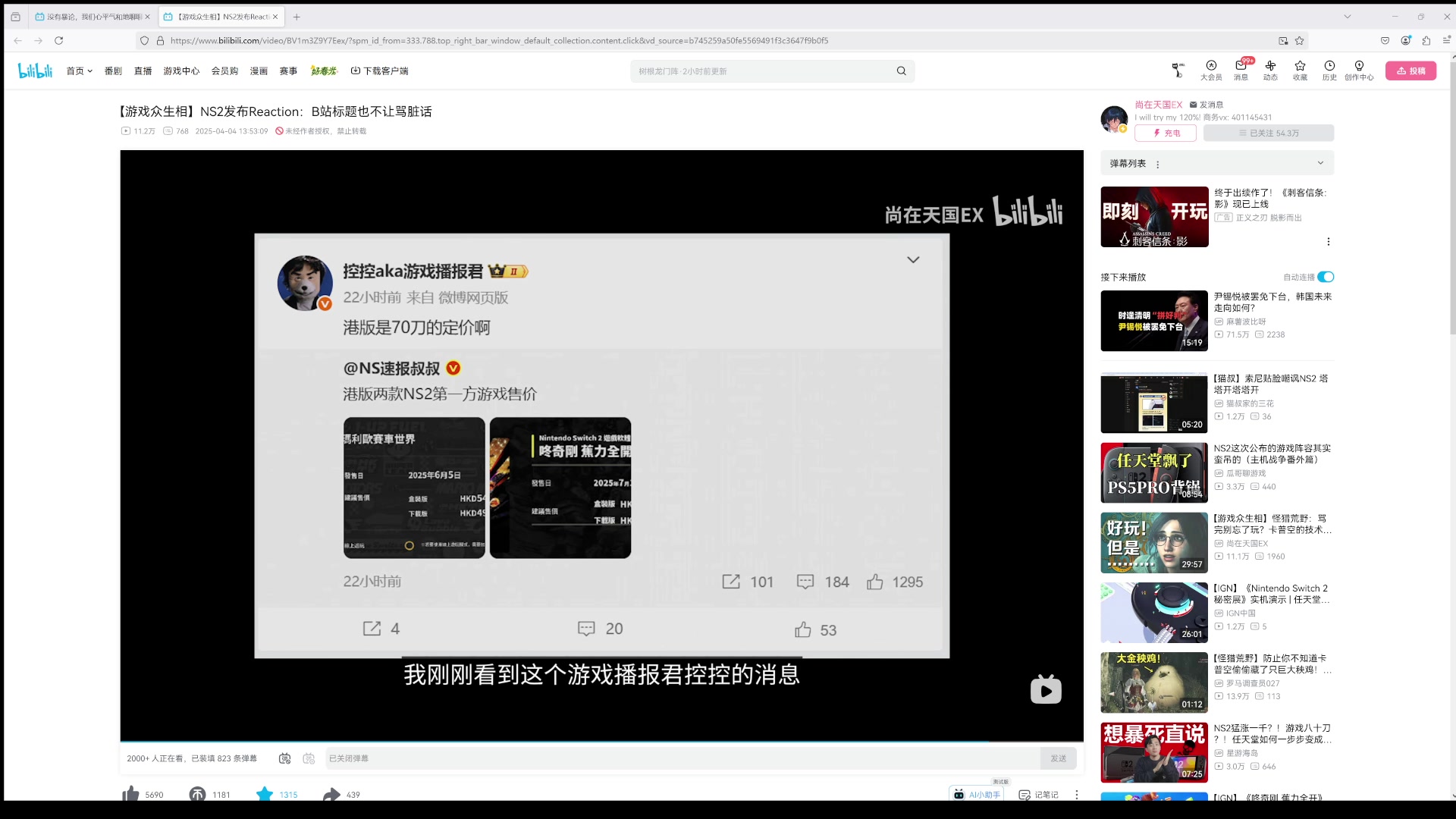Click the 充电 charge button
This screenshot has width=1456, height=819.
tap(1166, 133)
